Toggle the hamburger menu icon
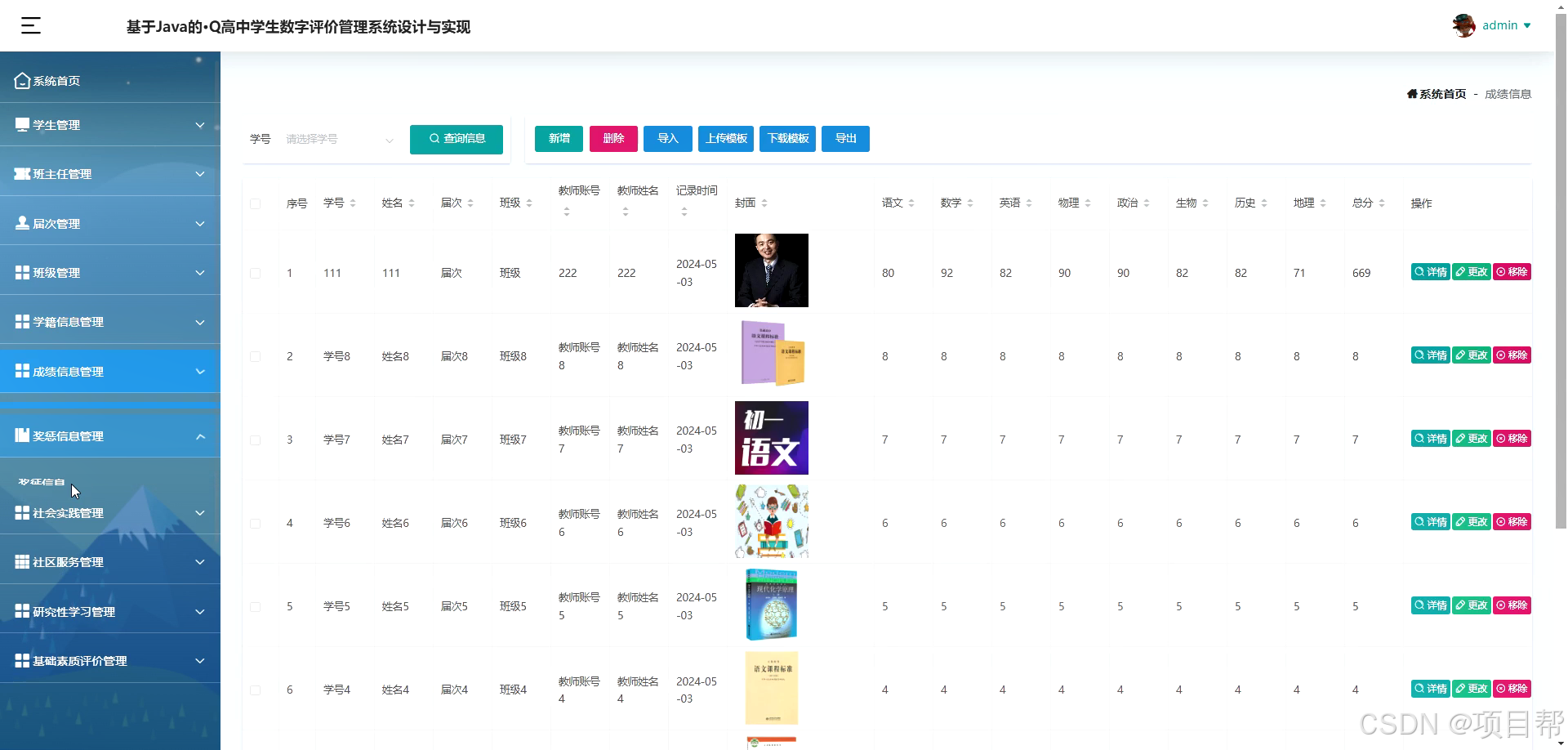1568x750 pixels. (x=31, y=26)
